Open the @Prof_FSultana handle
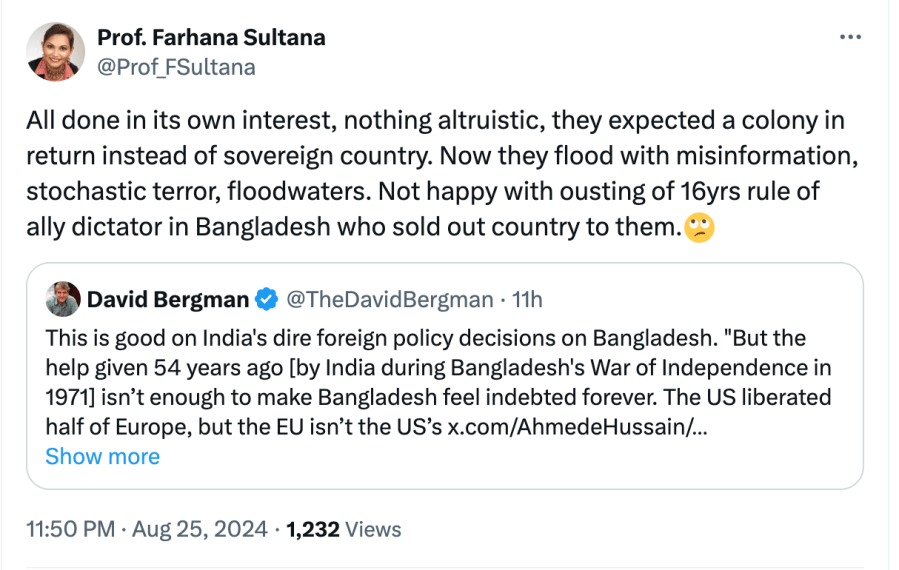Image resolution: width=899 pixels, height=570 pixels. [x=176, y=67]
